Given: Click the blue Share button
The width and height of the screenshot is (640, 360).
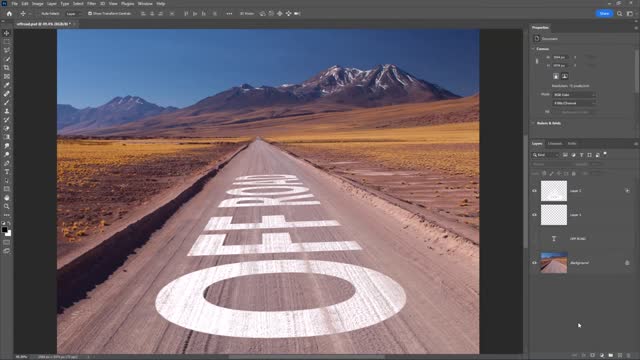Looking at the screenshot, I should tap(604, 13).
